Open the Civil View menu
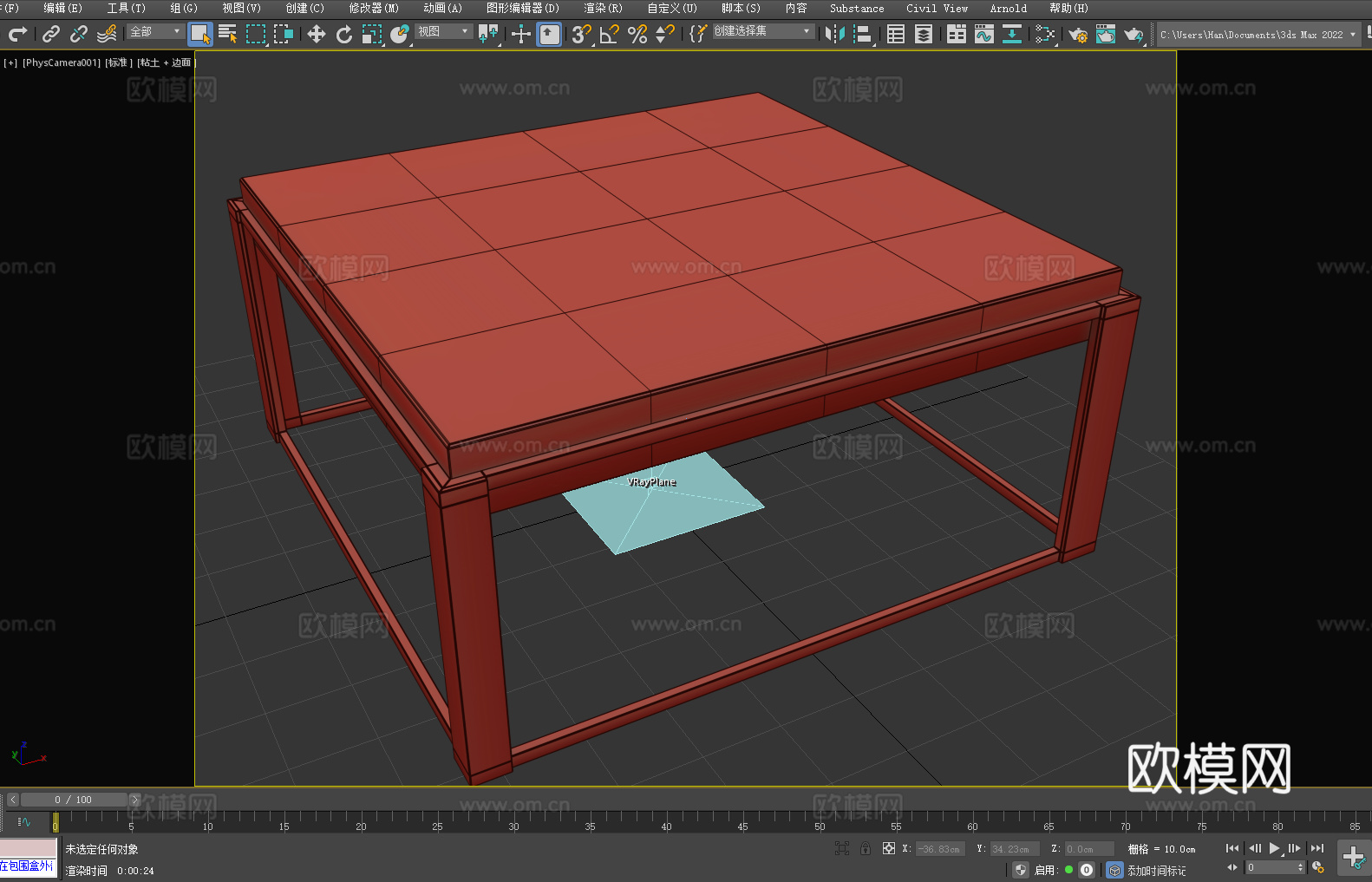Viewport: 1372px width, 882px height. pyautogui.click(x=937, y=8)
